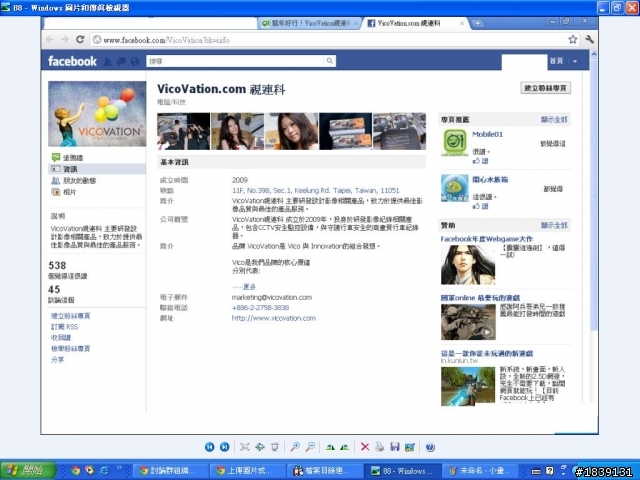
Task: Switch to the 龍年好行 VicoVation tab
Action: coord(309,23)
